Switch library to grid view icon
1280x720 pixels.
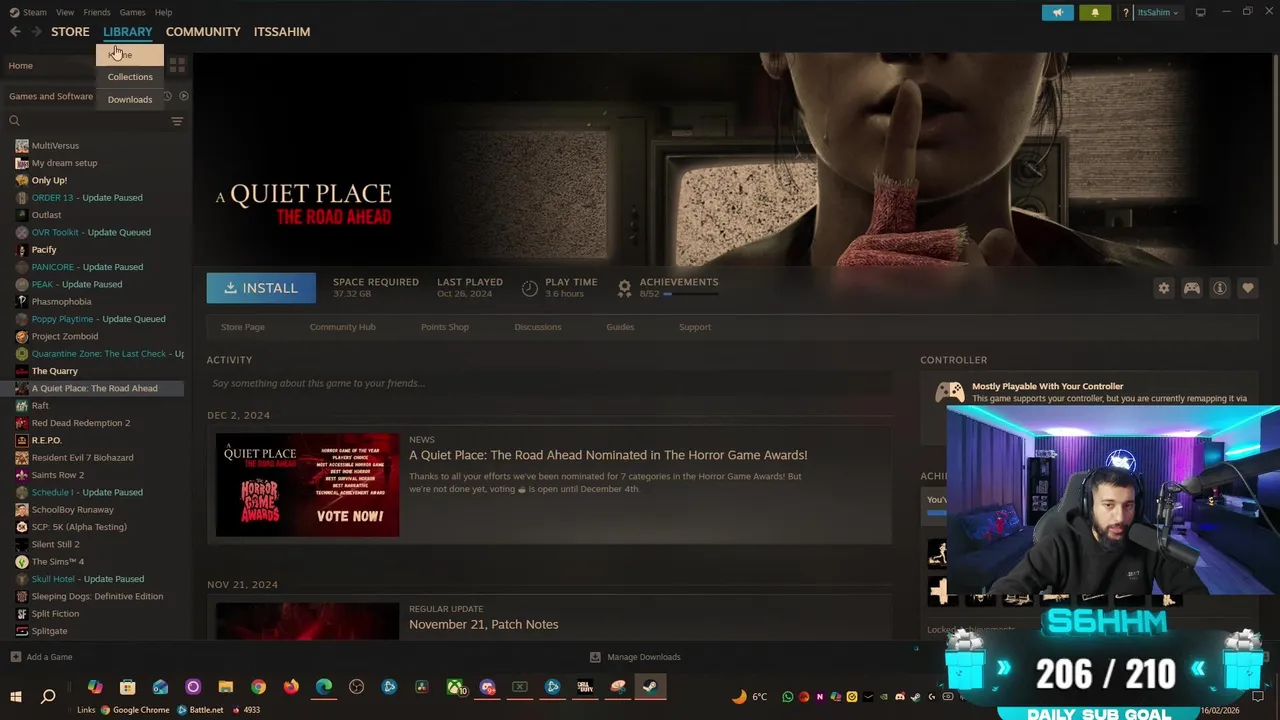(177, 66)
